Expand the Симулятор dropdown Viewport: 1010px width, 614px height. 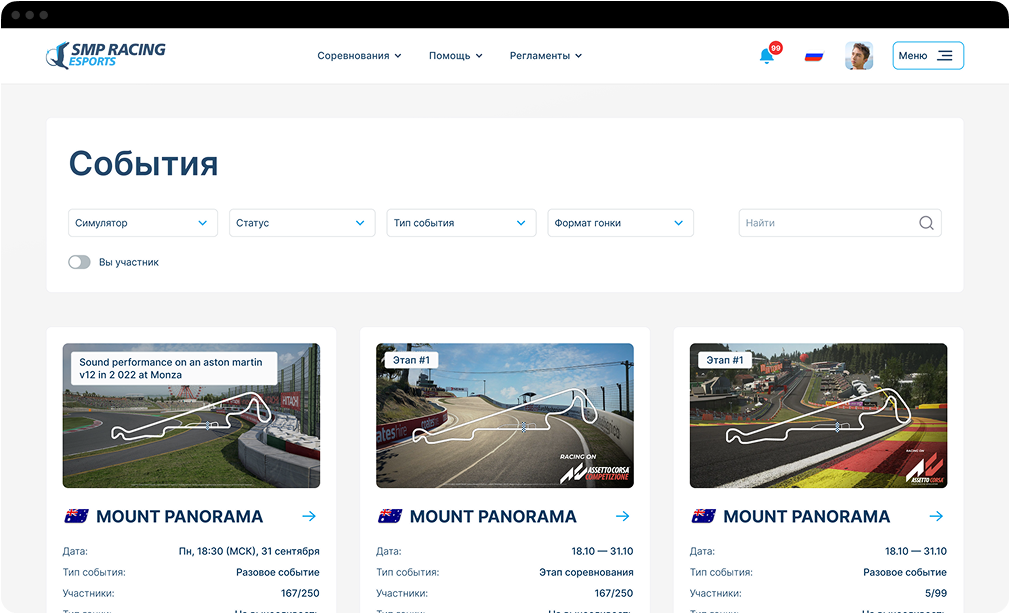[x=143, y=223]
